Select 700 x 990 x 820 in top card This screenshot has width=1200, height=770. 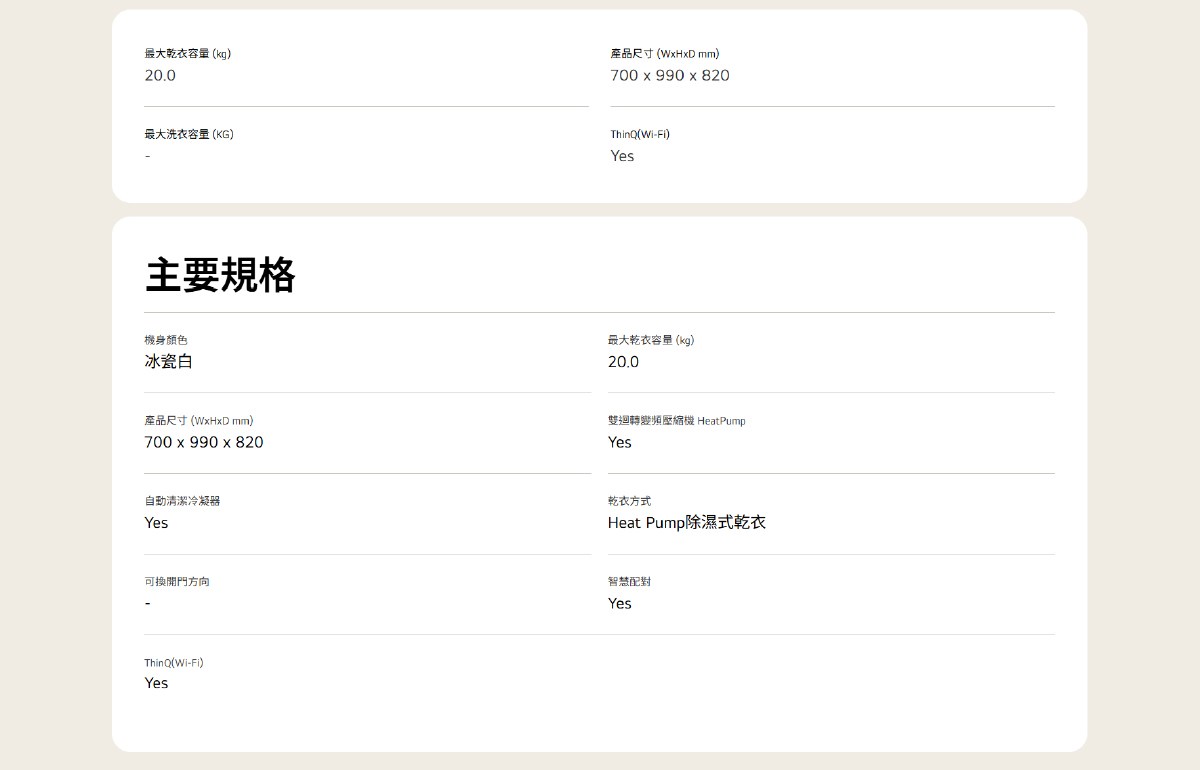click(x=670, y=76)
